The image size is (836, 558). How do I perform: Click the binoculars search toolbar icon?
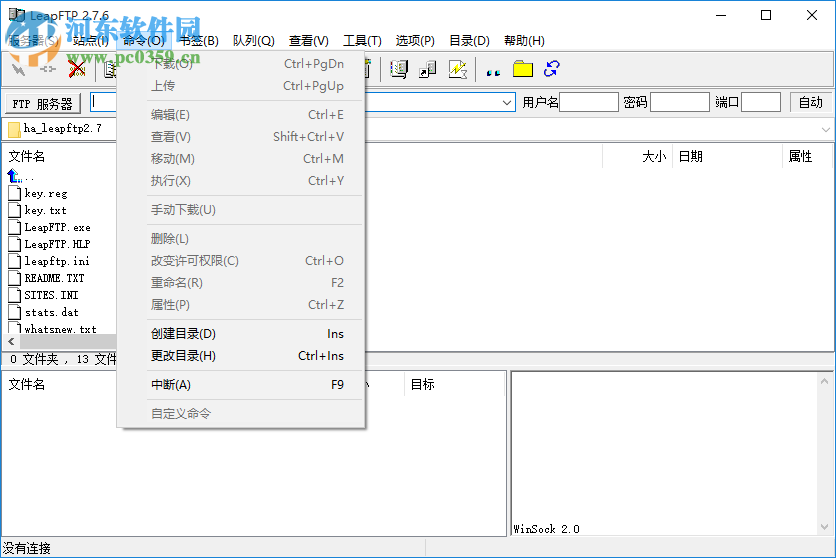(x=493, y=71)
